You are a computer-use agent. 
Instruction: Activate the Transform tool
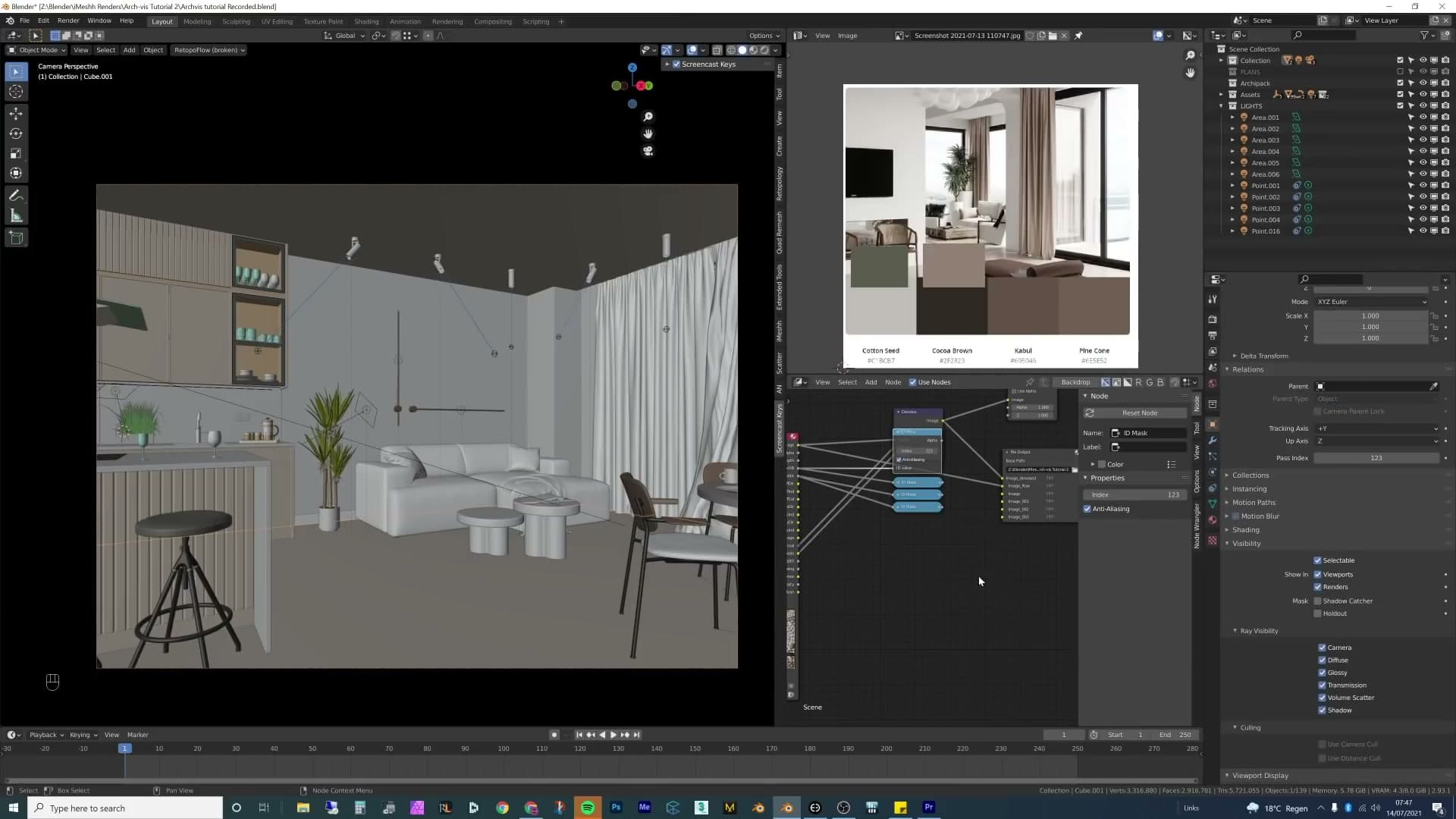(x=16, y=174)
